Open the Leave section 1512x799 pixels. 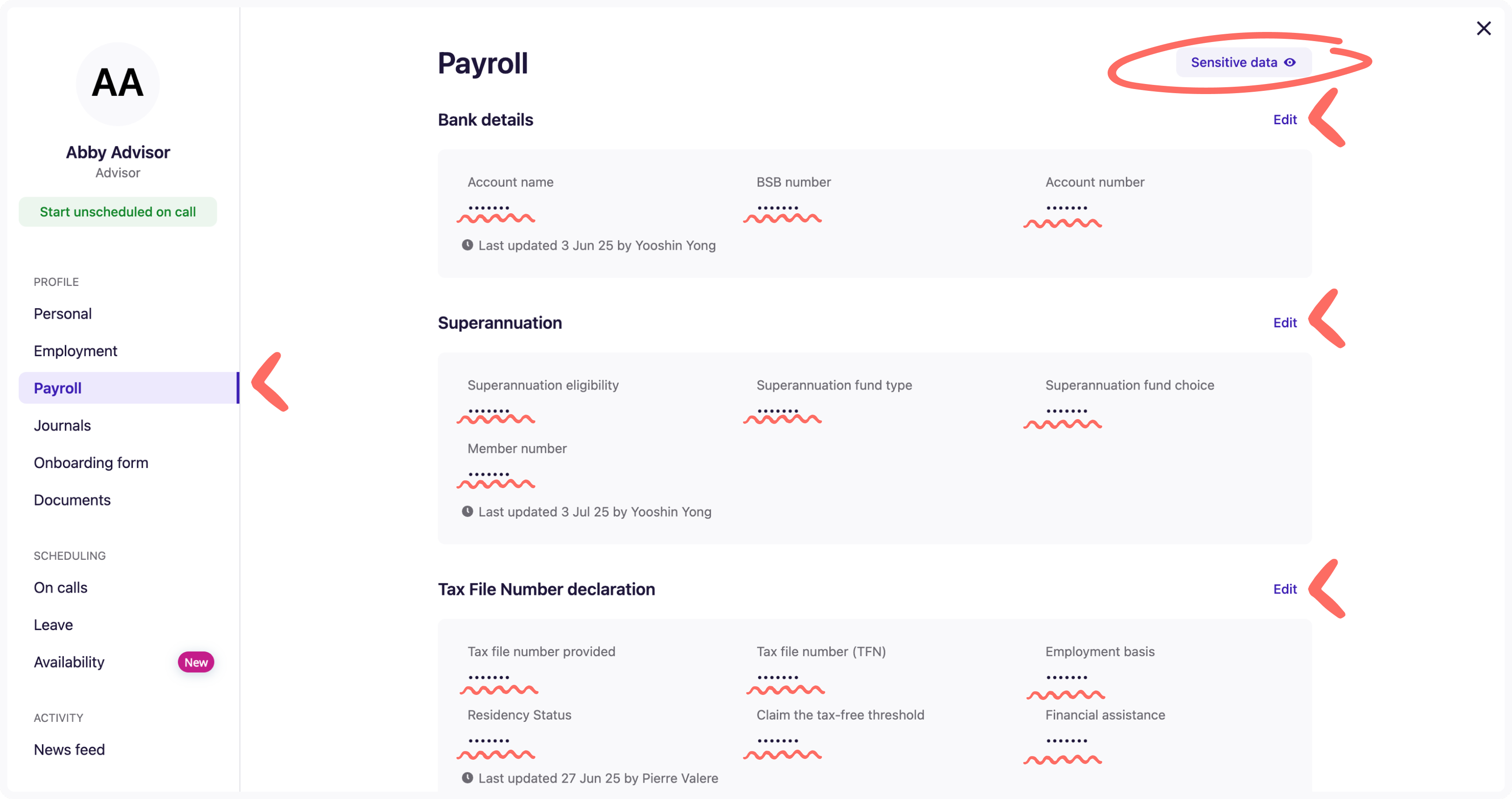click(53, 625)
